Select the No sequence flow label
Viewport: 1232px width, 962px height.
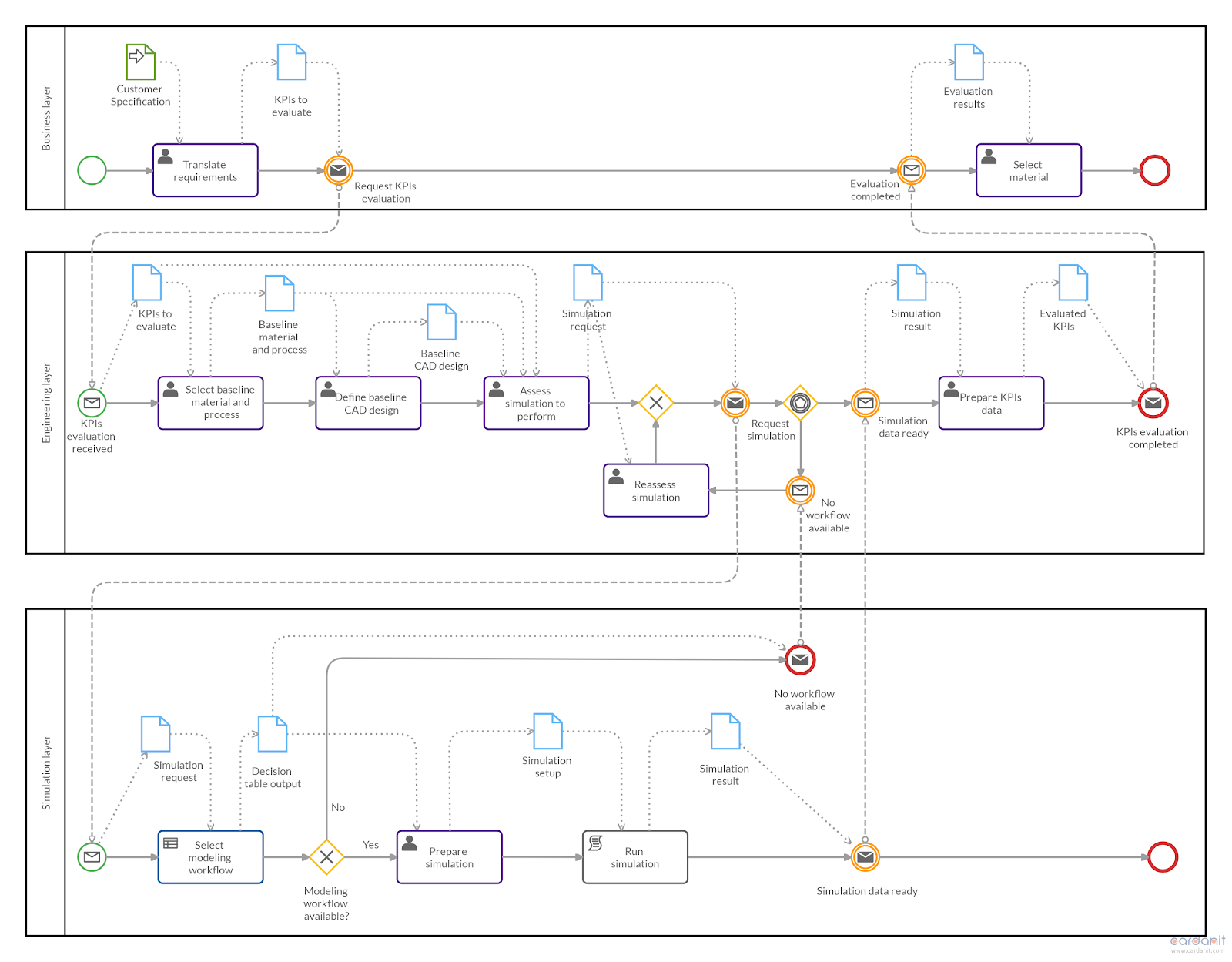(x=338, y=807)
